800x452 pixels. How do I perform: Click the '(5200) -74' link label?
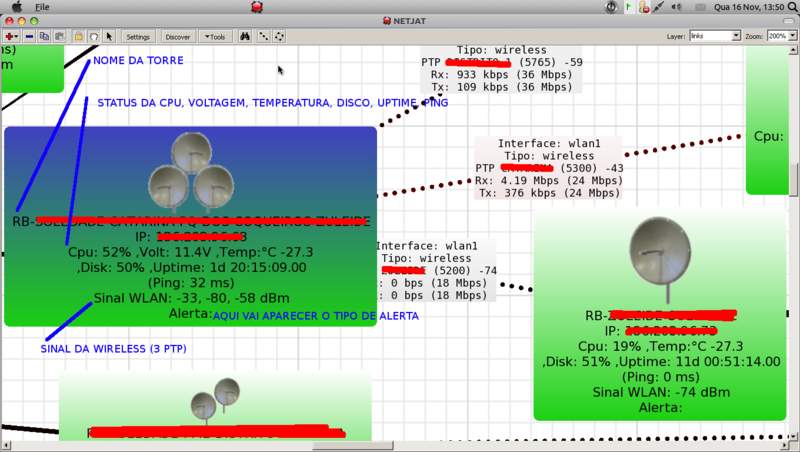[465, 270]
